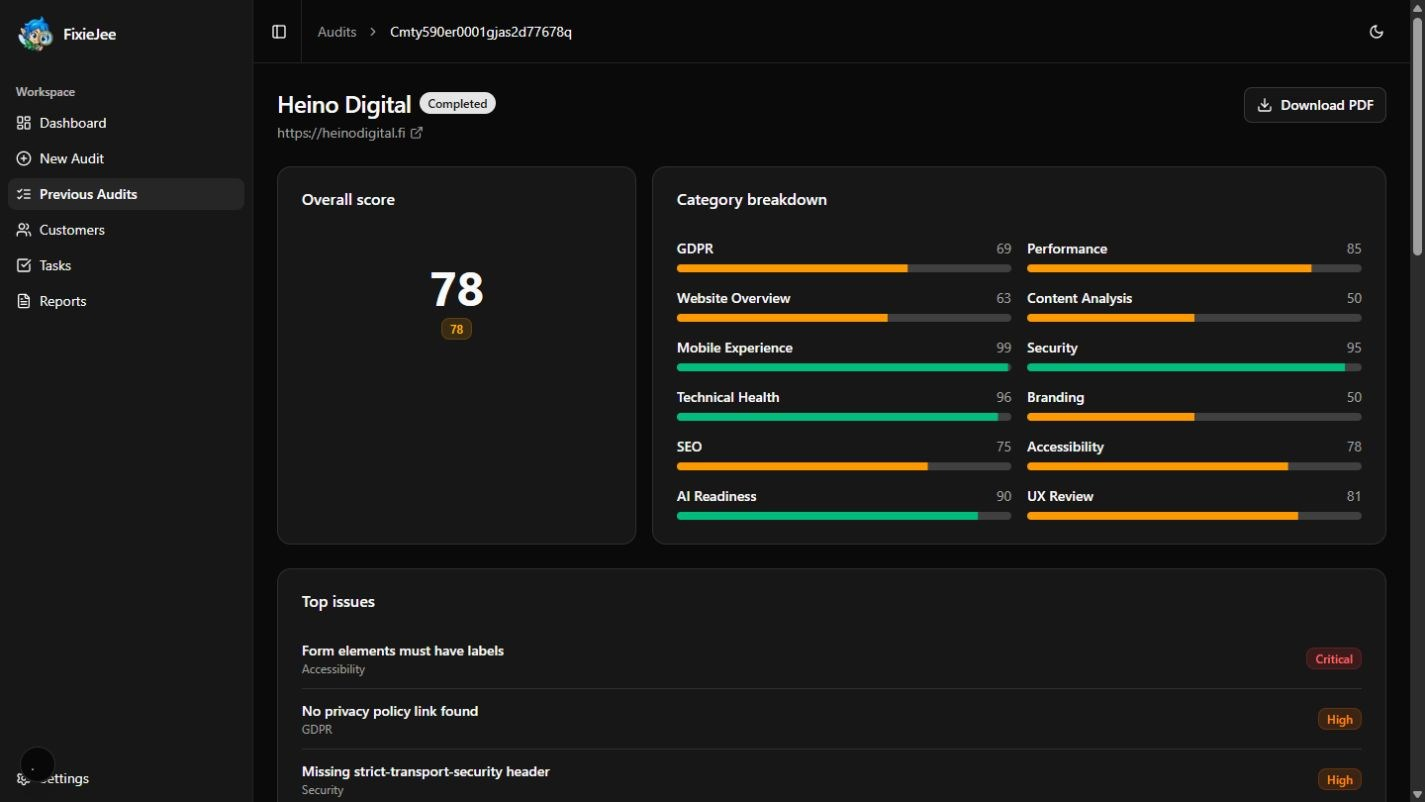Open the Reports section

(126, 301)
